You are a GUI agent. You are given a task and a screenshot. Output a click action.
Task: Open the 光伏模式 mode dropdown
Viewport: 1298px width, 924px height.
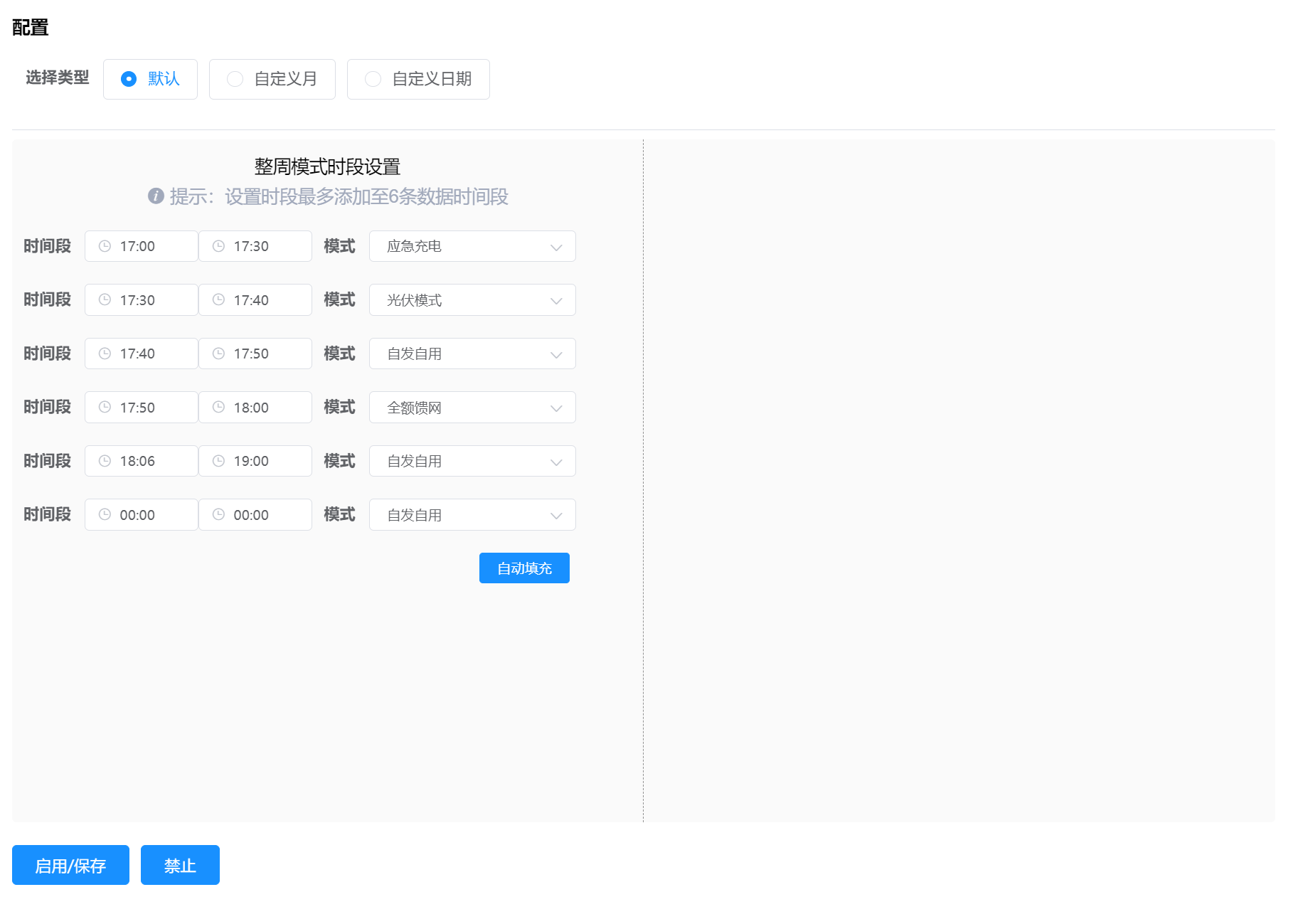click(x=472, y=299)
